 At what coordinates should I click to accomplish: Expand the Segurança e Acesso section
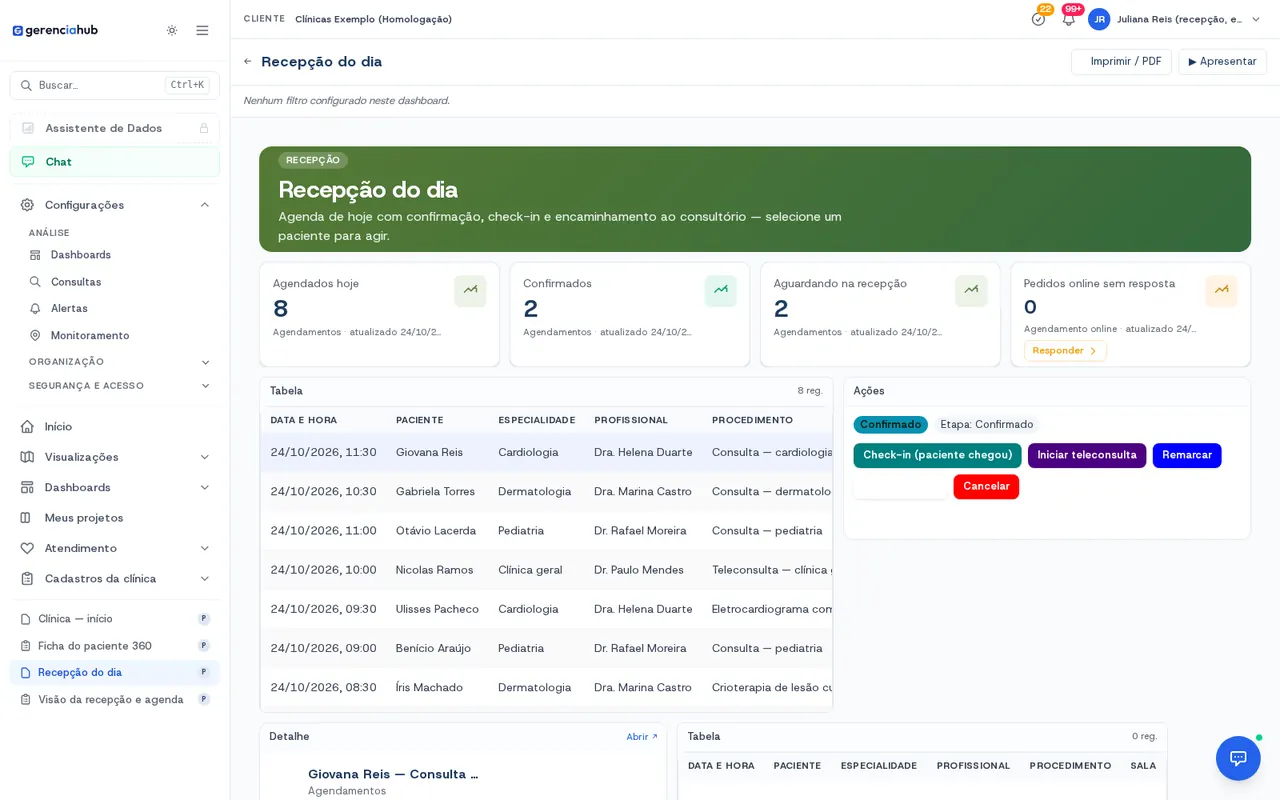118,386
